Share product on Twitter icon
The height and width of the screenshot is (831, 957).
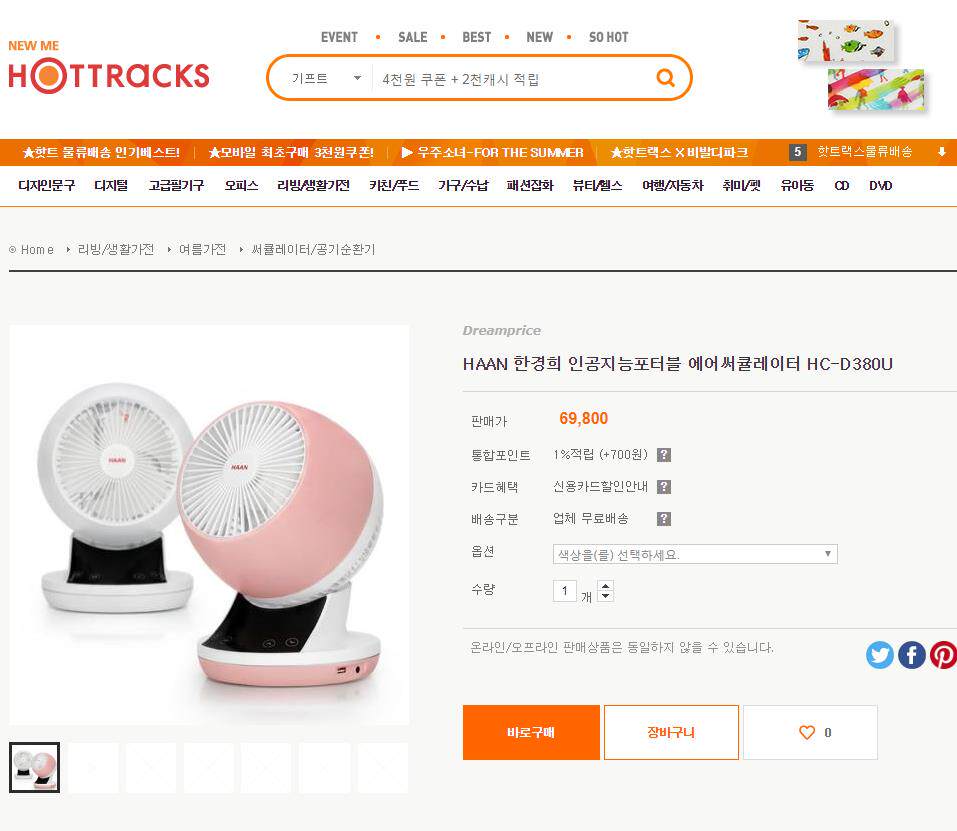[x=879, y=655]
